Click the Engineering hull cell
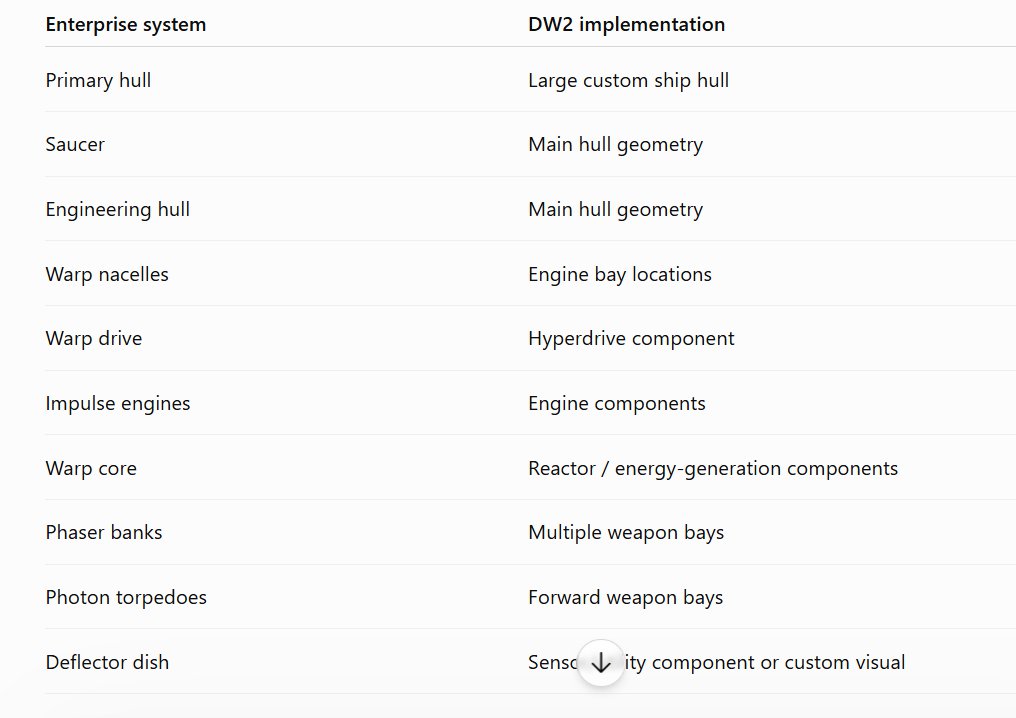Viewport: 1016px width, 718px height. pyautogui.click(x=118, y=209)
